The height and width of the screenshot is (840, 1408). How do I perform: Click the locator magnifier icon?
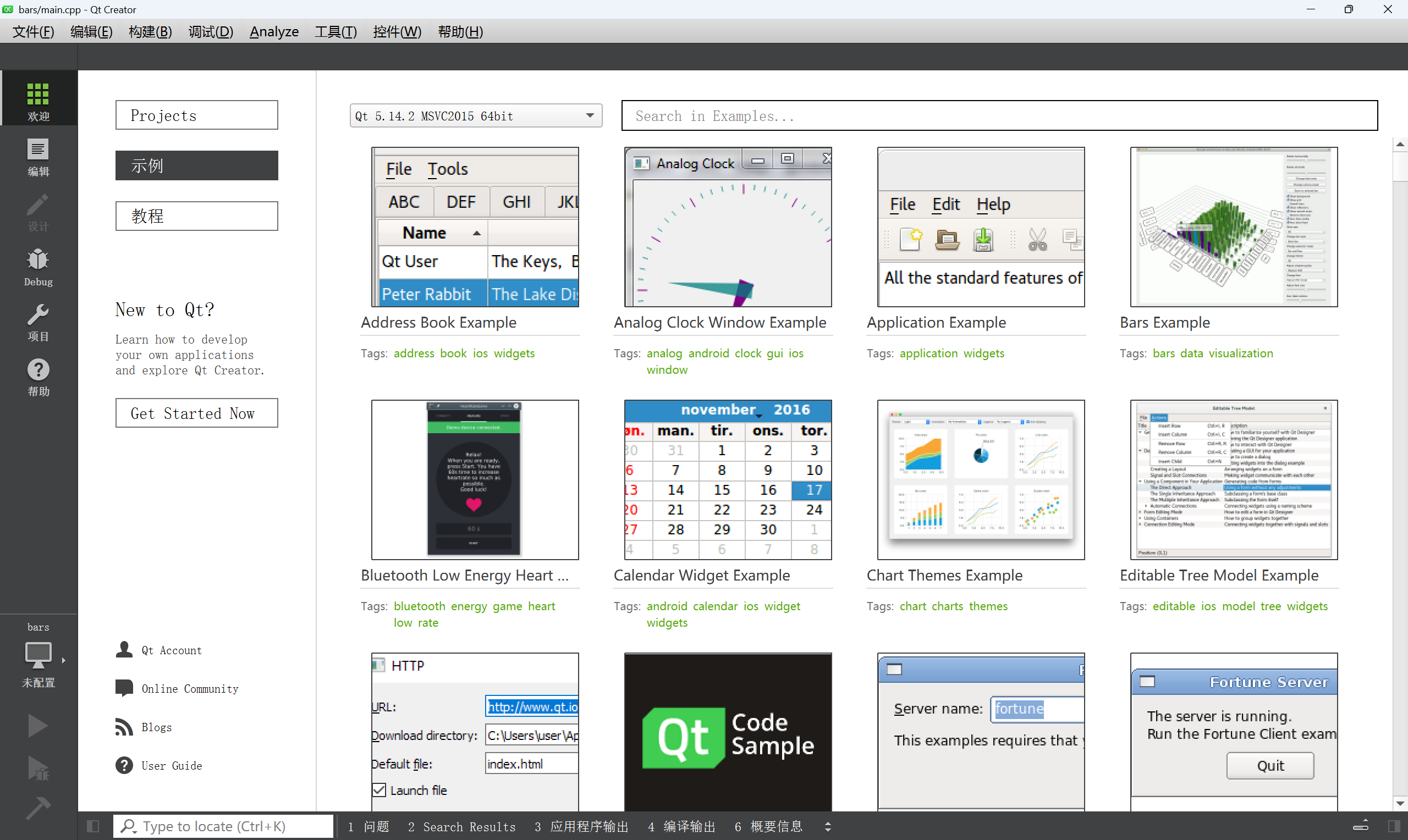tap(129, 826)
